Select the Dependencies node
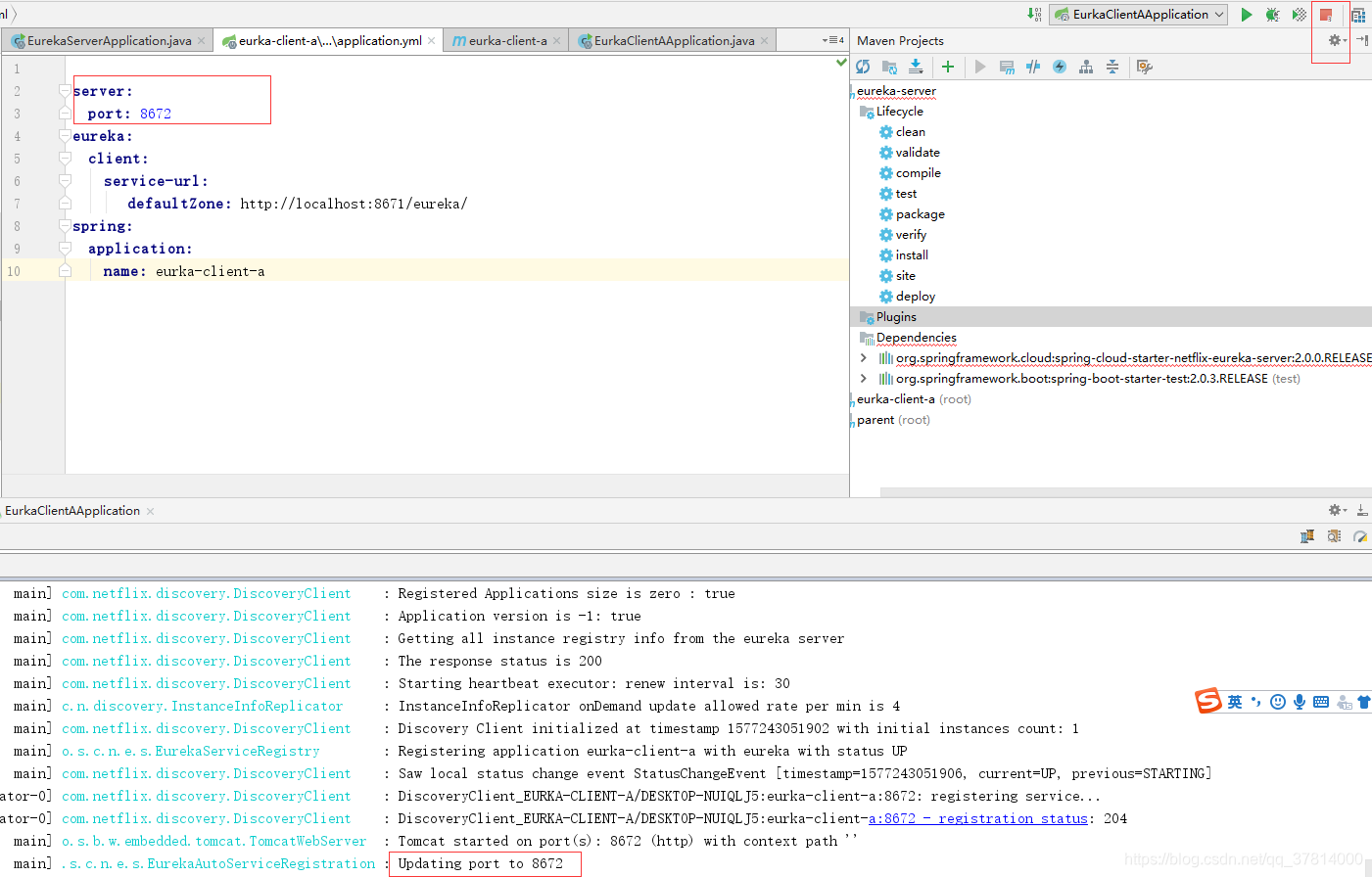This screenshot has height=877, width=1372. tap(916, 338)
